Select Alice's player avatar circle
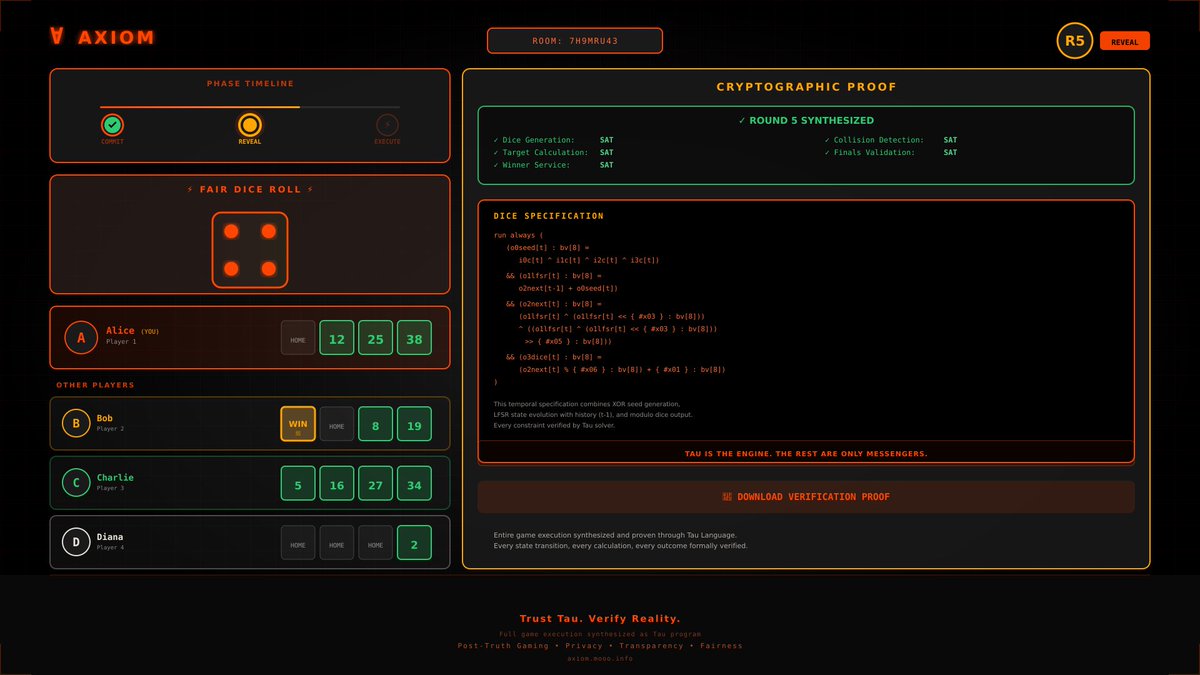Image resolution: width=1200 pixels, height=675 pixels. click(x=81, y=337)
